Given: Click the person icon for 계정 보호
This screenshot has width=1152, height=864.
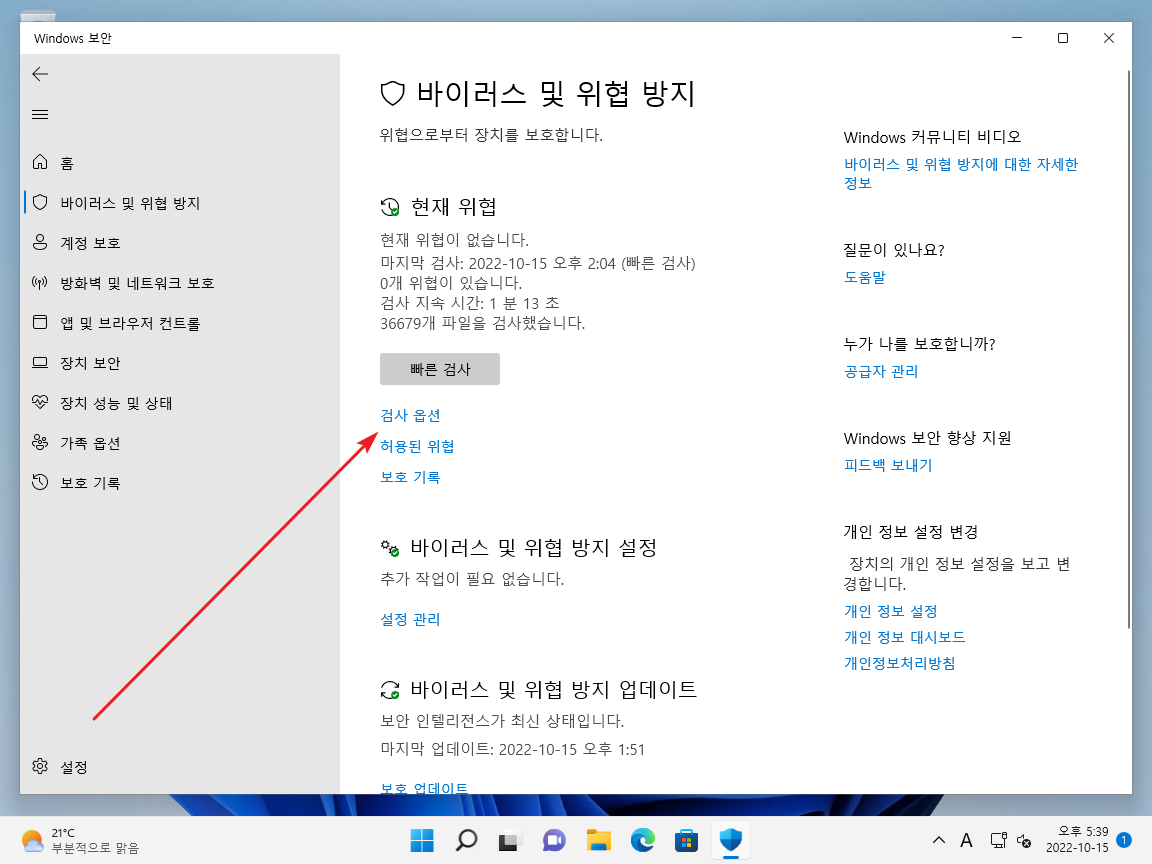Looking at the screenshot, I should [40, 242].
